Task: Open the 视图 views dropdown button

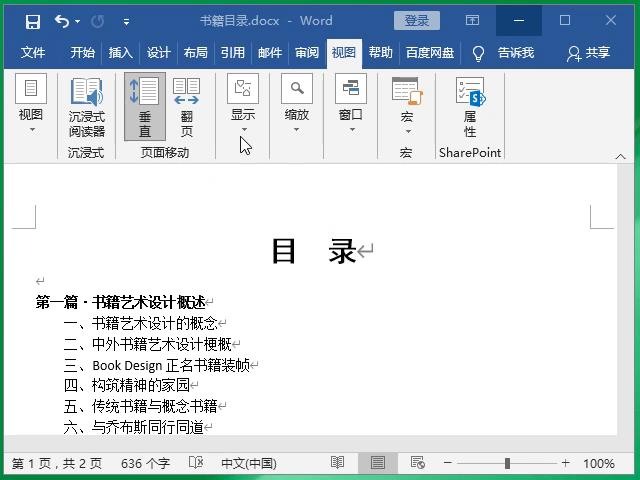Action: click(31, 104)
